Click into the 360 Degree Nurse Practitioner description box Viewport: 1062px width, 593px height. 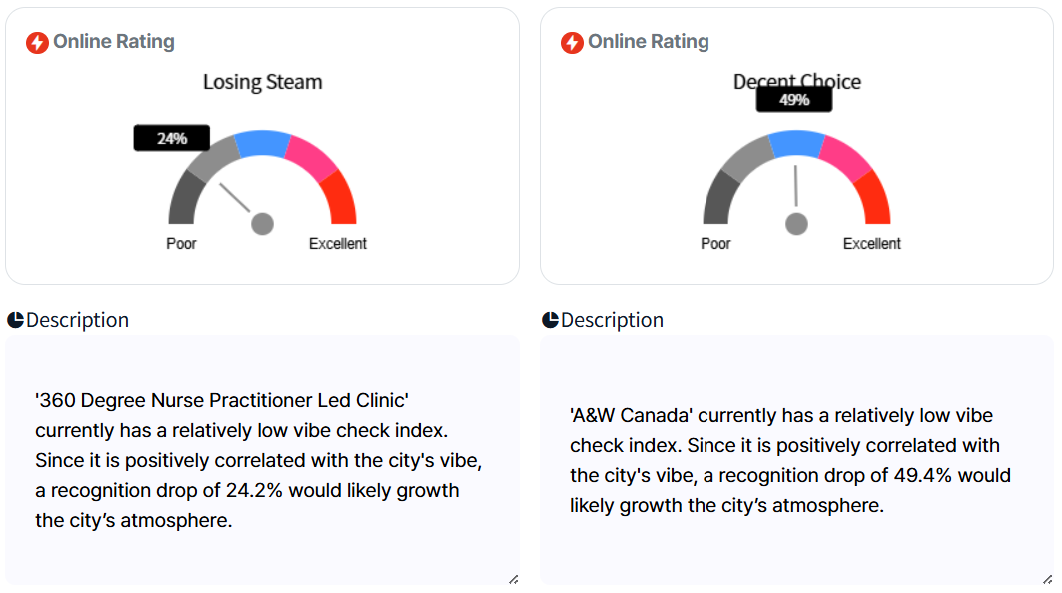coord(262,460)
